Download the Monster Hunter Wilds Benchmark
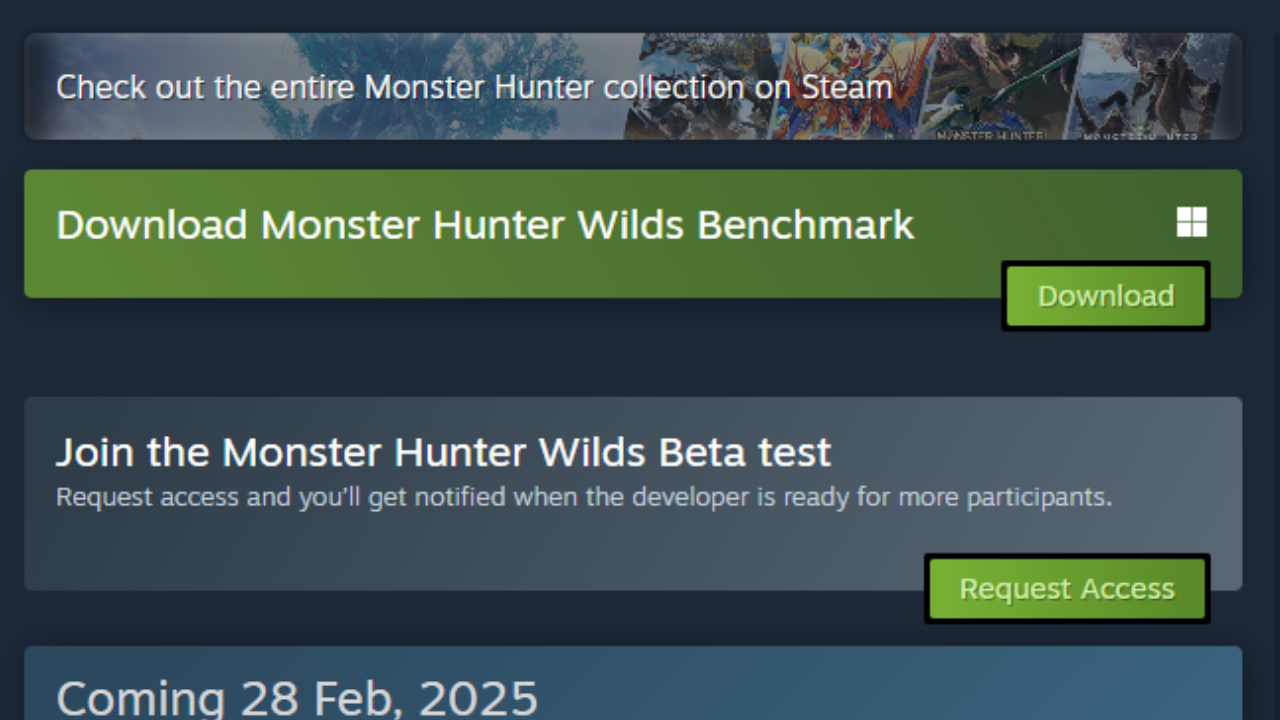This screenshot has height=720, width=1280. click(1105, 295)
